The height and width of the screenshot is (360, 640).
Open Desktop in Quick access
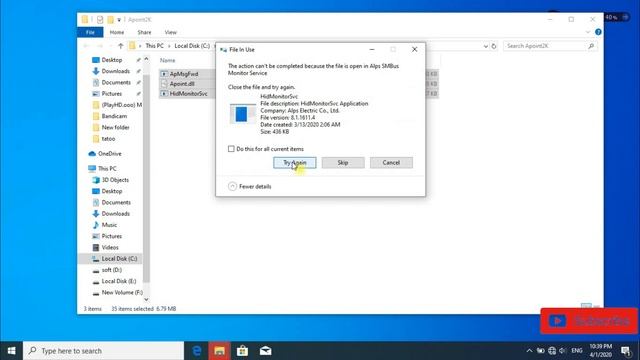coord(111,60)
